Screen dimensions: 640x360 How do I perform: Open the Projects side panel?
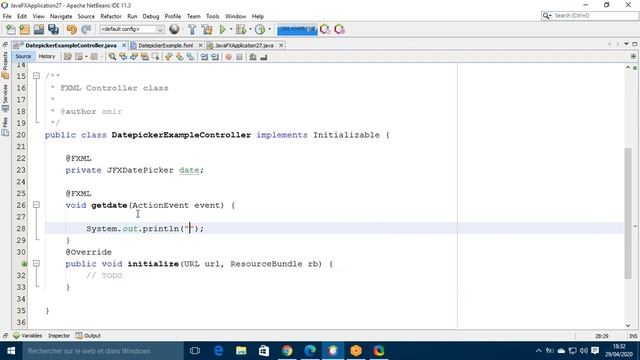(5, 65)
